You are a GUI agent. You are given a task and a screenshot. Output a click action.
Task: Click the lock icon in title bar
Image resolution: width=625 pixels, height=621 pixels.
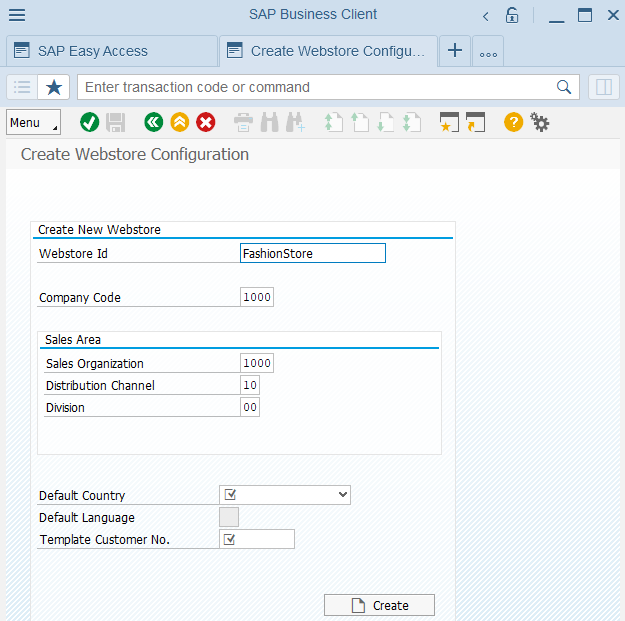[512, 16]
